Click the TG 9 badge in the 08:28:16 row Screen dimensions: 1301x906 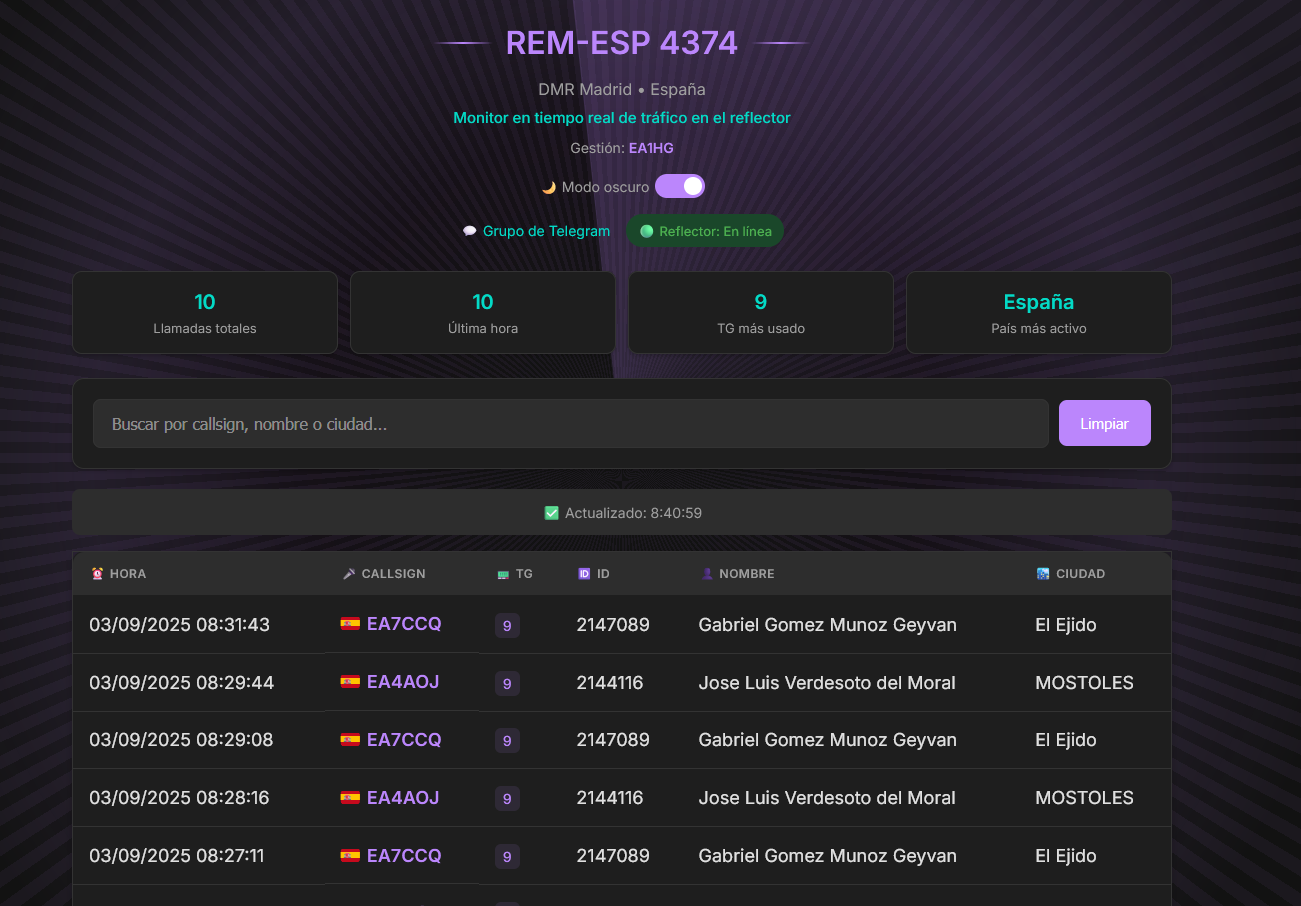pos(507,798)
